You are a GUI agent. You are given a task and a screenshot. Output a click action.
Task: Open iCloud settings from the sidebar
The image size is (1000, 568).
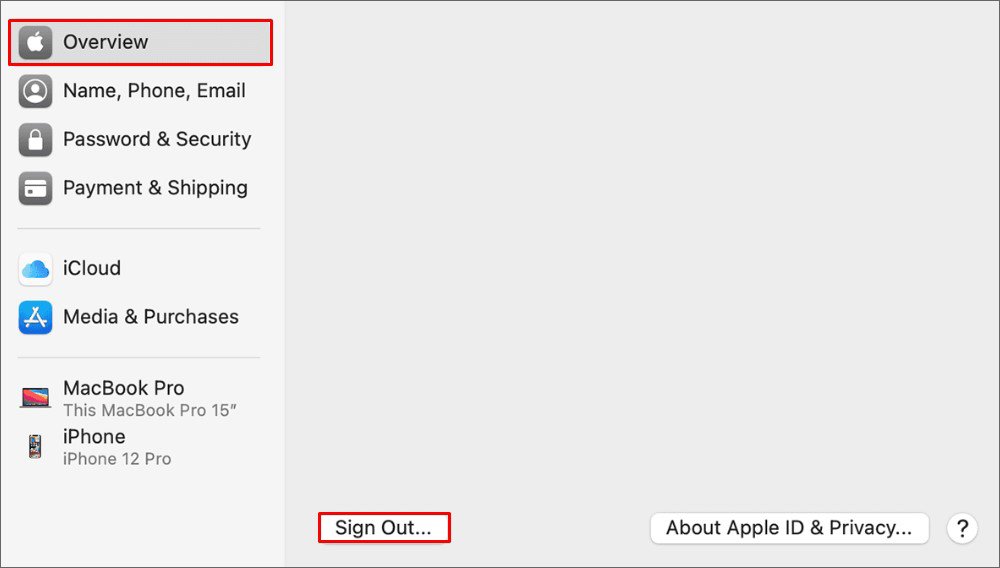tap(92, 268)
